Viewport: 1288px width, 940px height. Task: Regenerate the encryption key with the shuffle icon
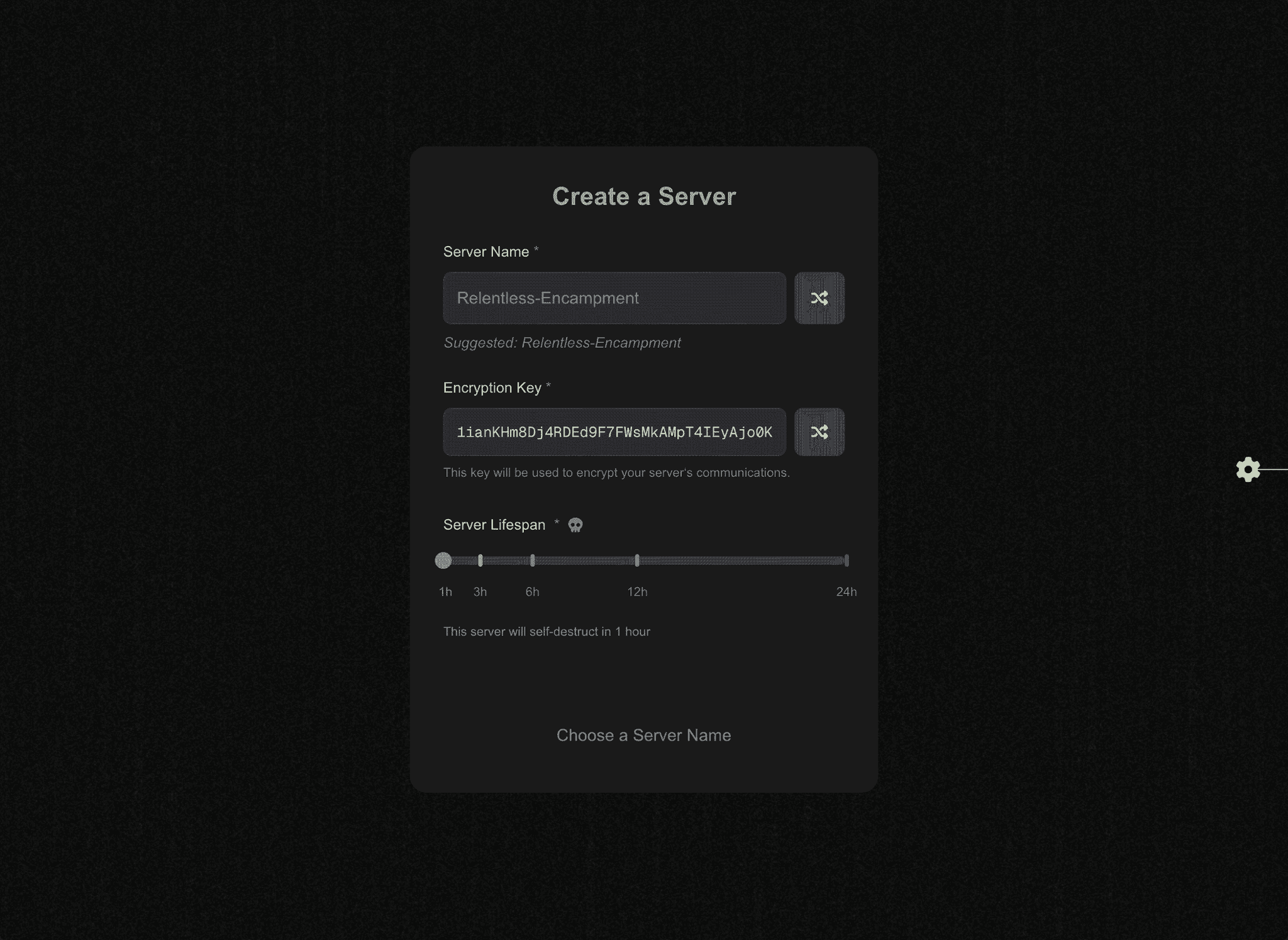[x=819, y=432]
